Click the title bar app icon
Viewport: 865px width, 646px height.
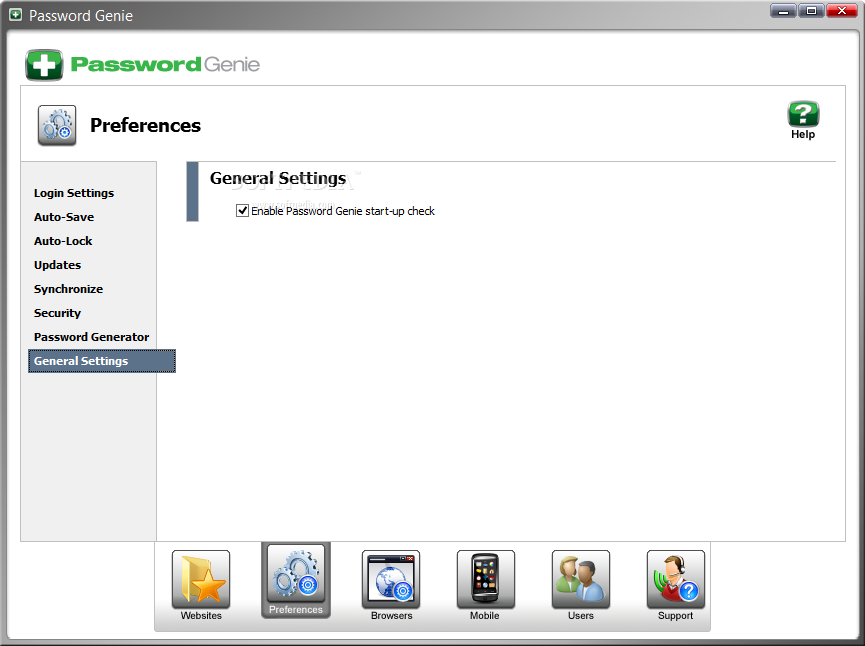pyautogui.click(x=15, y=15)
